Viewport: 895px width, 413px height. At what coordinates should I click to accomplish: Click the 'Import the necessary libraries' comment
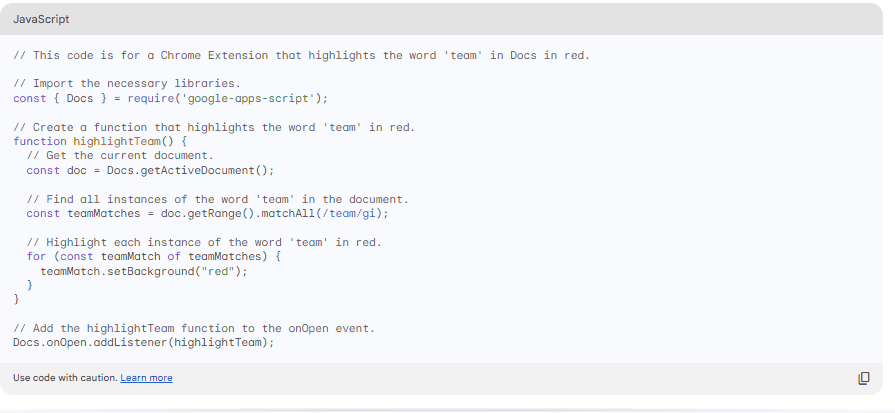click(x=127, y=83)
